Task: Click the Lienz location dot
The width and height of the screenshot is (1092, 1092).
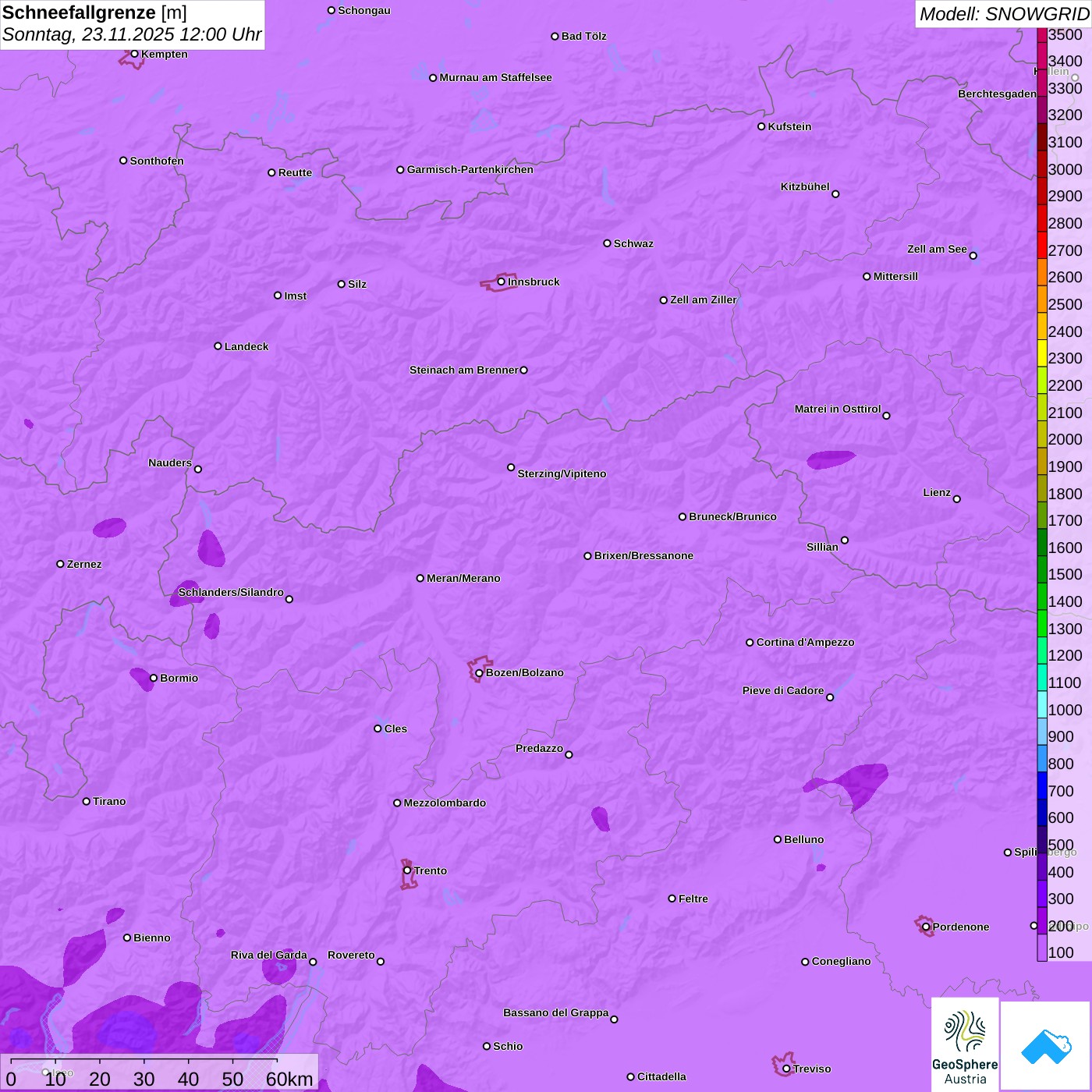Action: click(957, 499)
